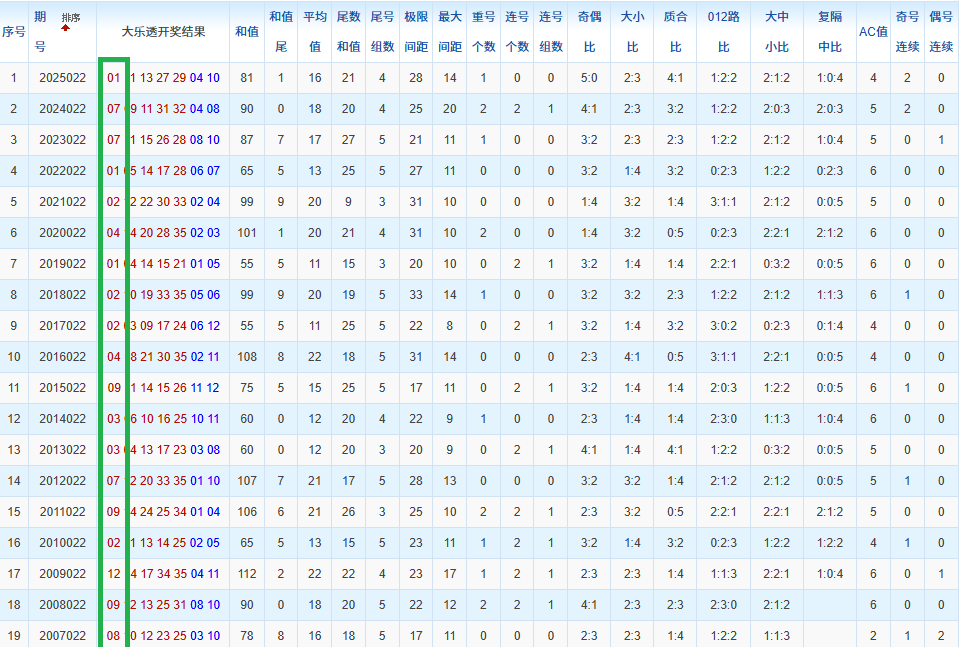
Task: Select period number 2012022
Action: click(x=63, y=480)
